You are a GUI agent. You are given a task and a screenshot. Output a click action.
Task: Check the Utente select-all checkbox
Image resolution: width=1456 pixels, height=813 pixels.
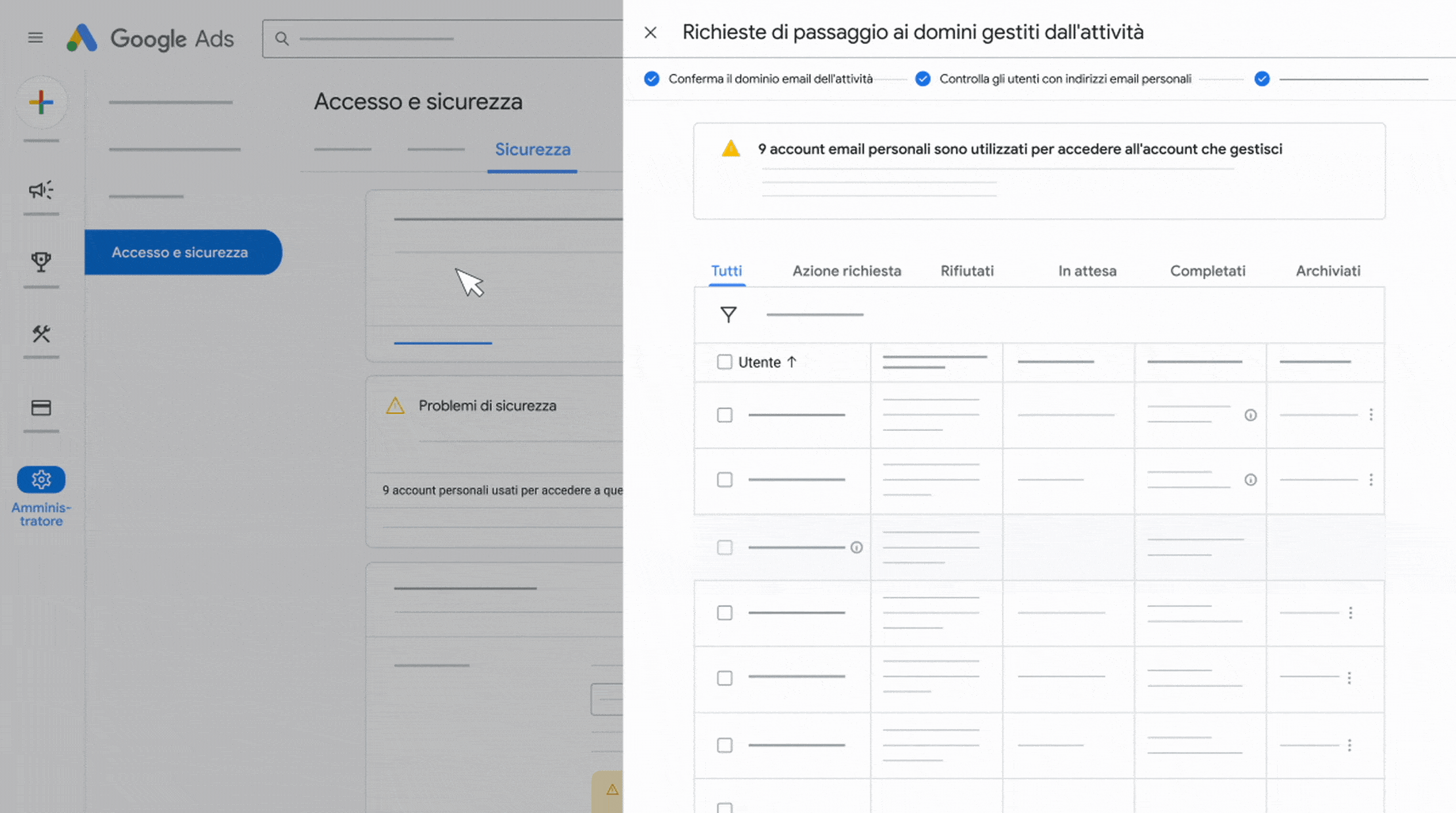pos(724,362)
